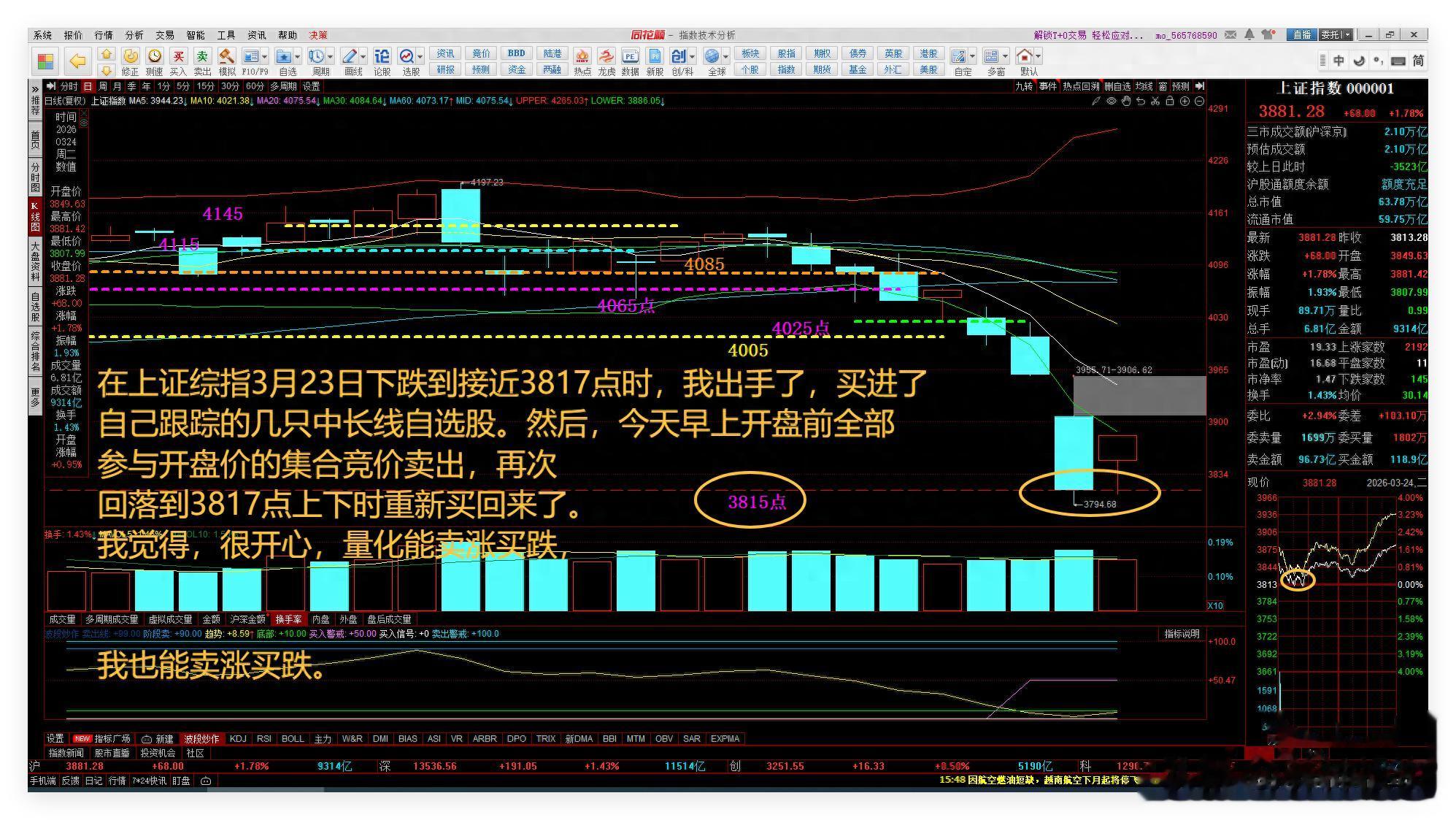Open the 分析 menu

134,35
